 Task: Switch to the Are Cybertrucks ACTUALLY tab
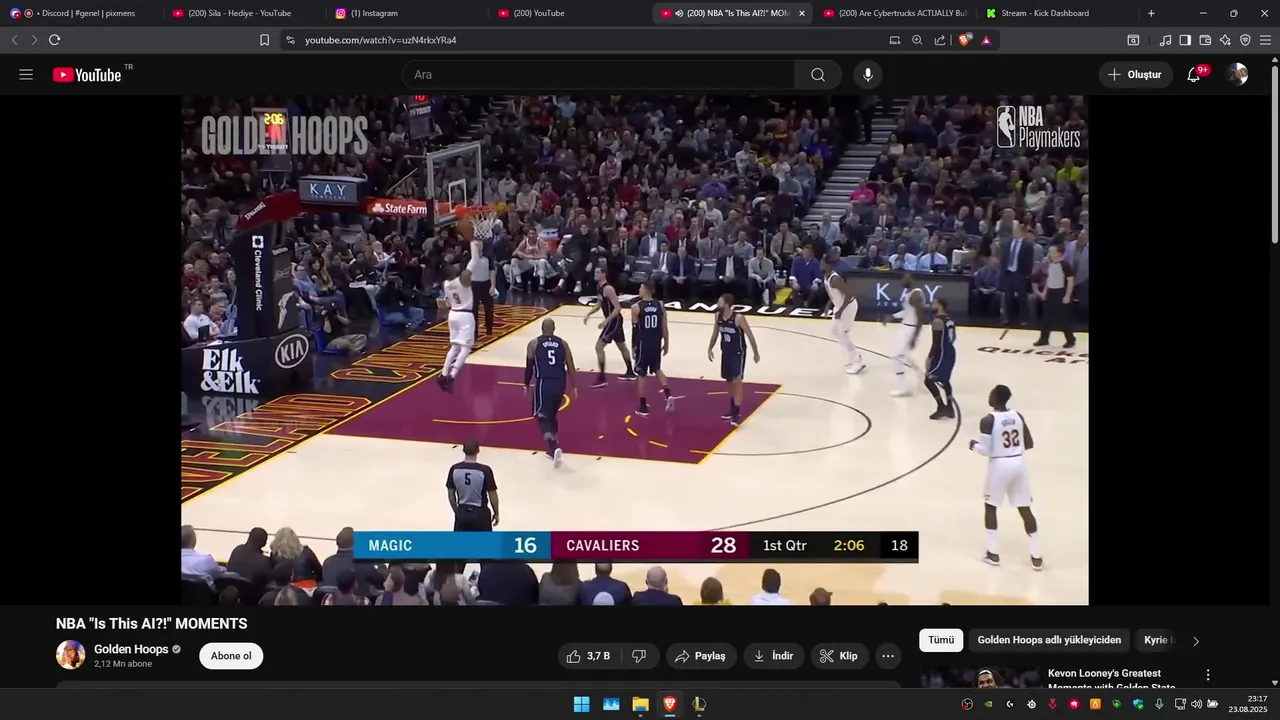[895, 13]
